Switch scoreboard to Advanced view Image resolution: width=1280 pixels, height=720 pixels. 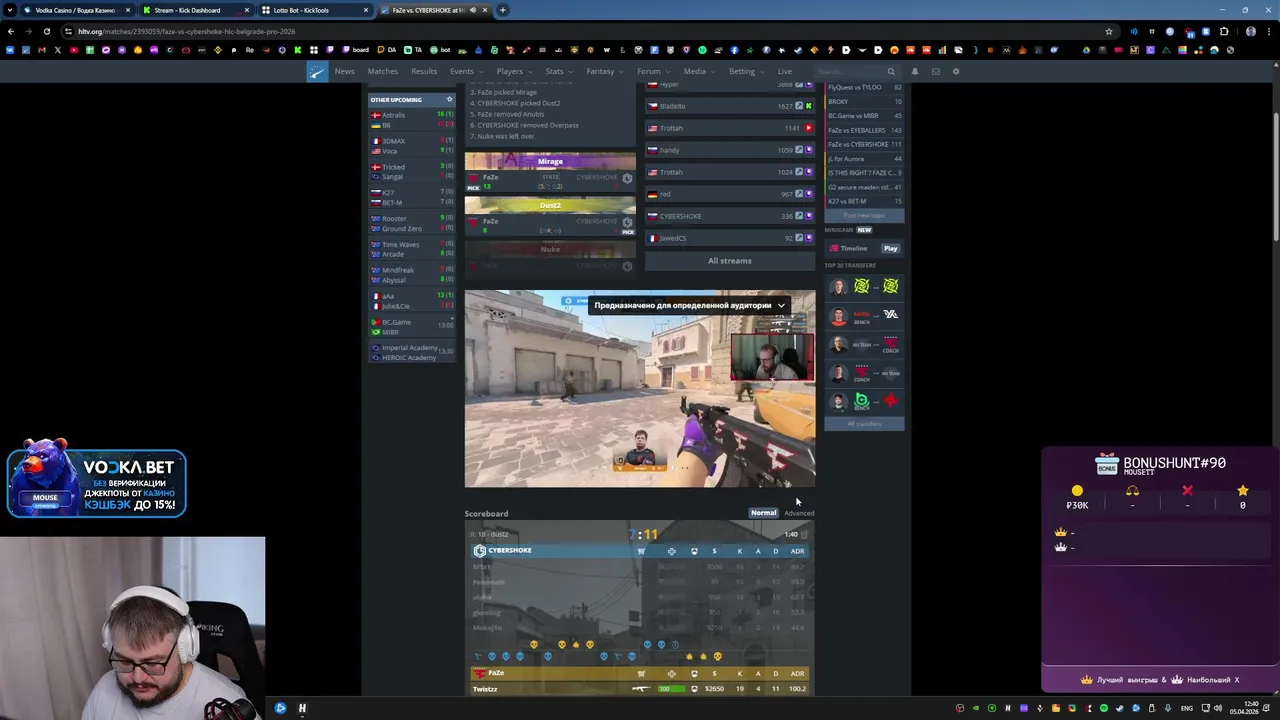[x=799, y=513]
